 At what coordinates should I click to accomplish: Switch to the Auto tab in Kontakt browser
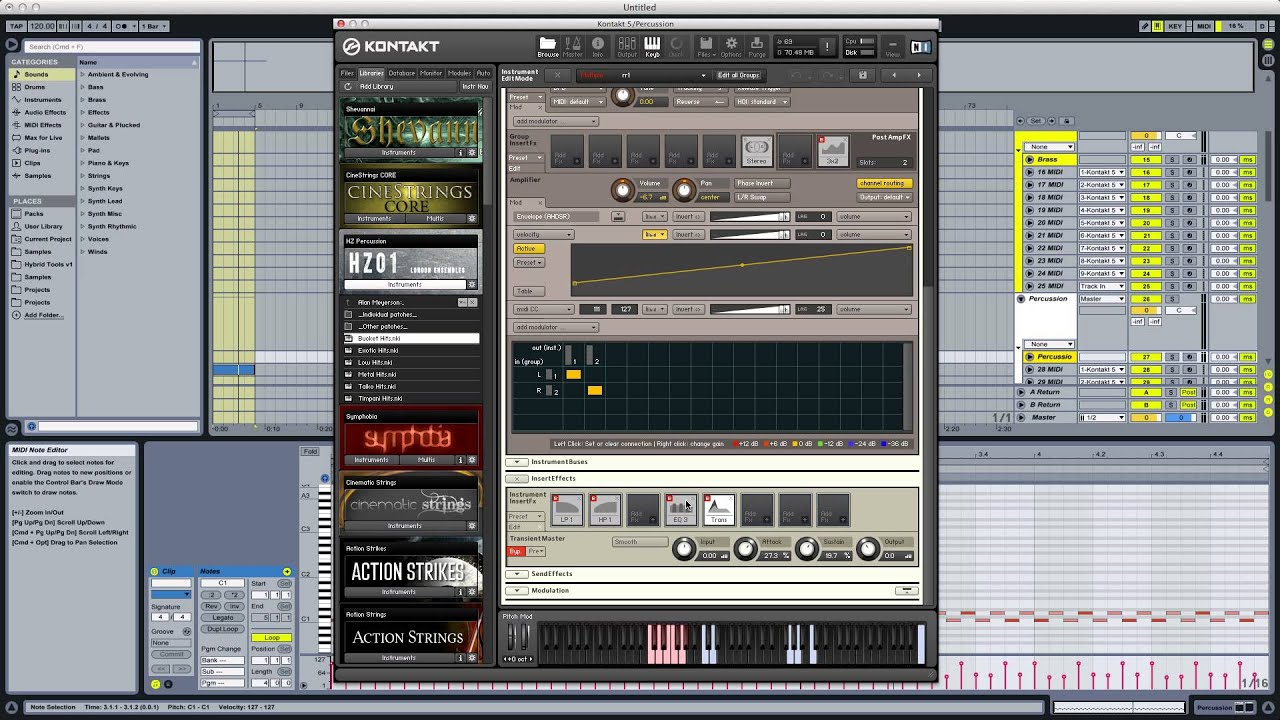coord(483,73)
